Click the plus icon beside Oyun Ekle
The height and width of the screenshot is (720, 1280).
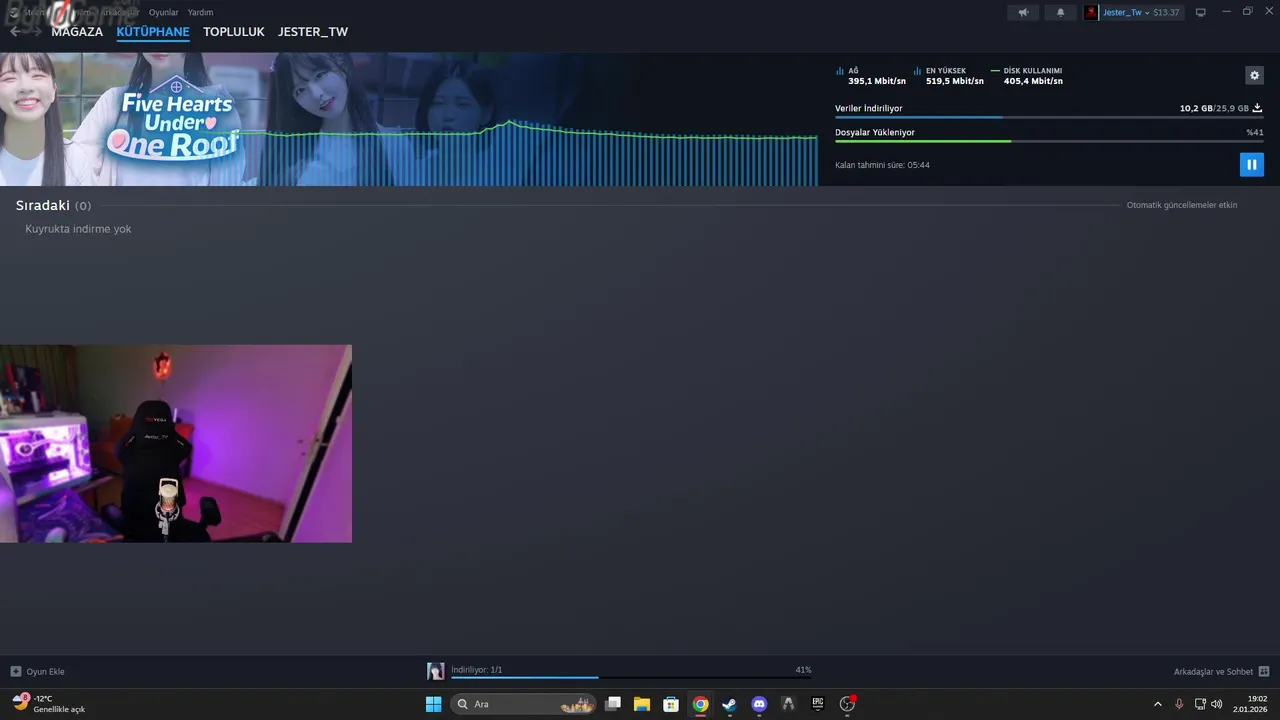click(15, 671)
